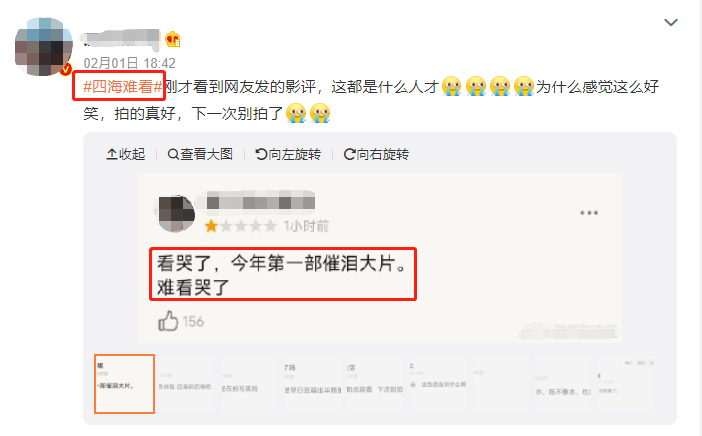Open the #四海难看# hashtag link
This screenshot has height=436, width=702.
coord(122,86)
